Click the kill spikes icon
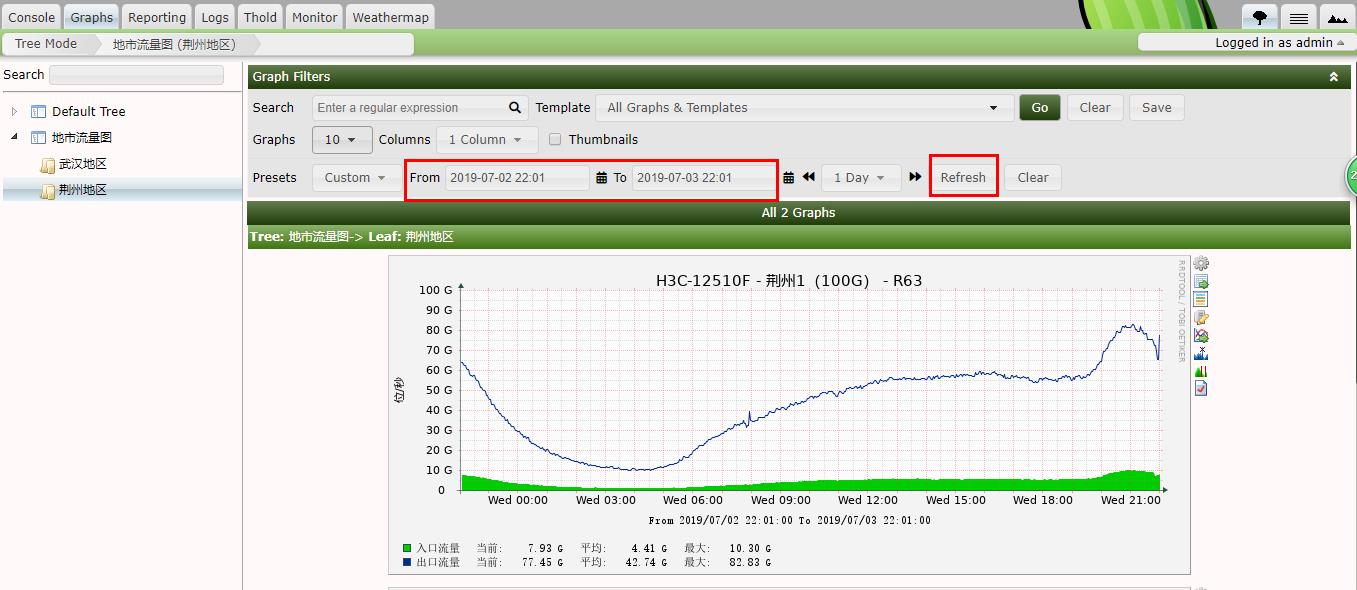Screen dimensions: 1357x590 [1201, 353]
